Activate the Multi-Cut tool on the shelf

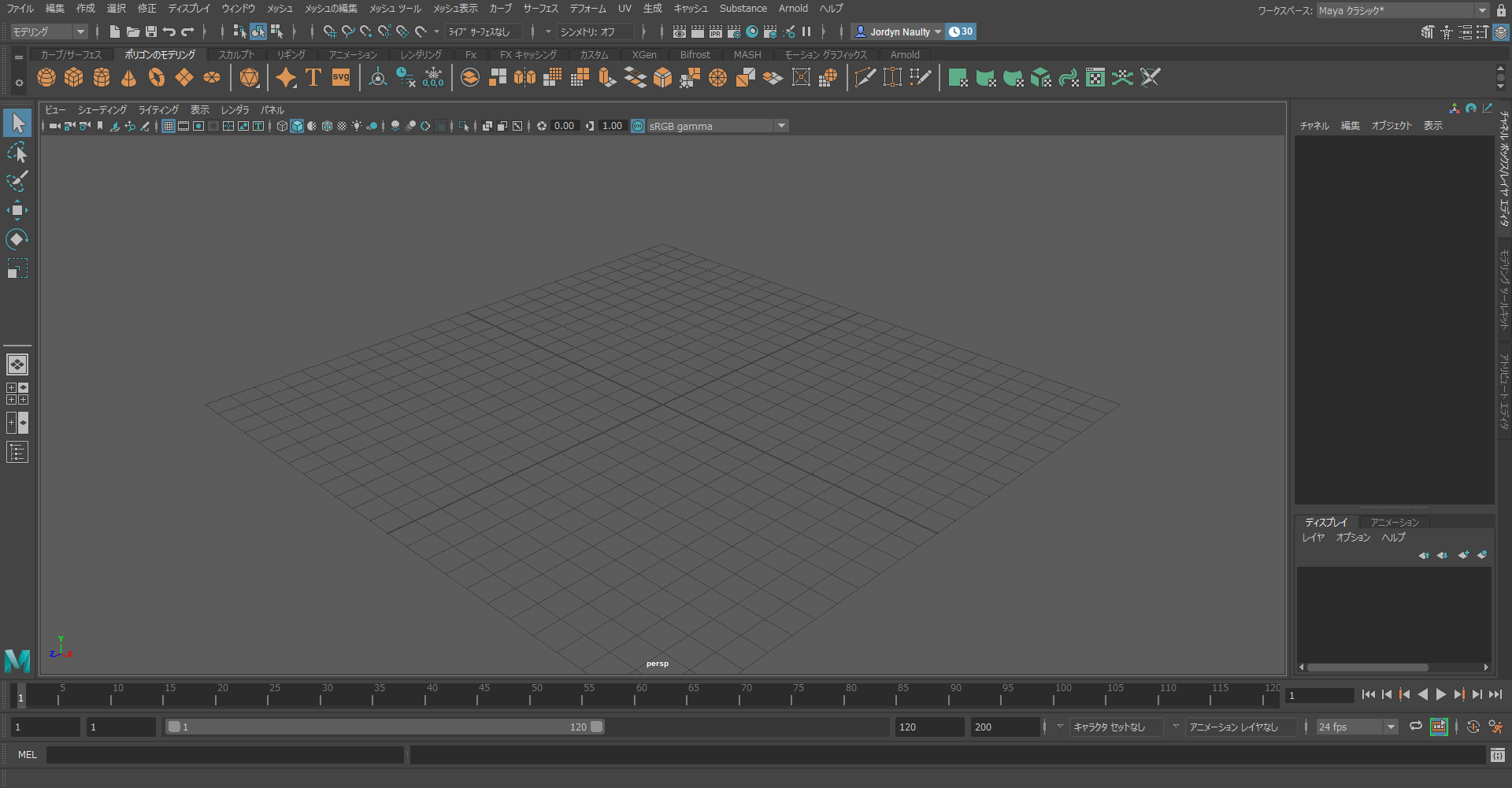865,77
